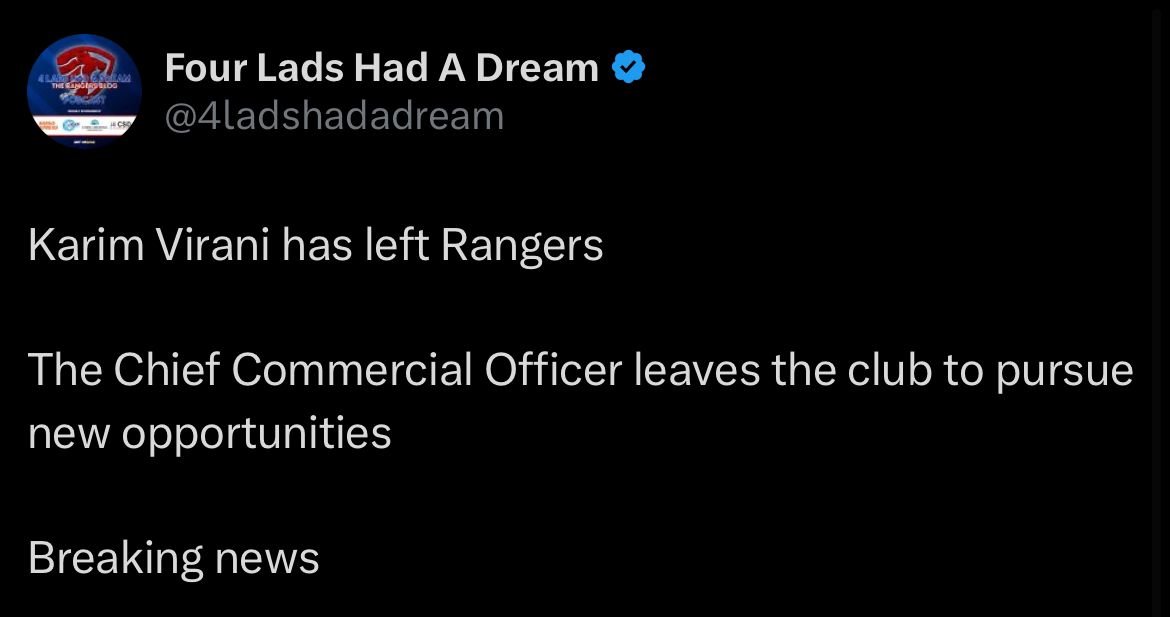Open the Four Lads Had A Dream profile name

point(381,68)
